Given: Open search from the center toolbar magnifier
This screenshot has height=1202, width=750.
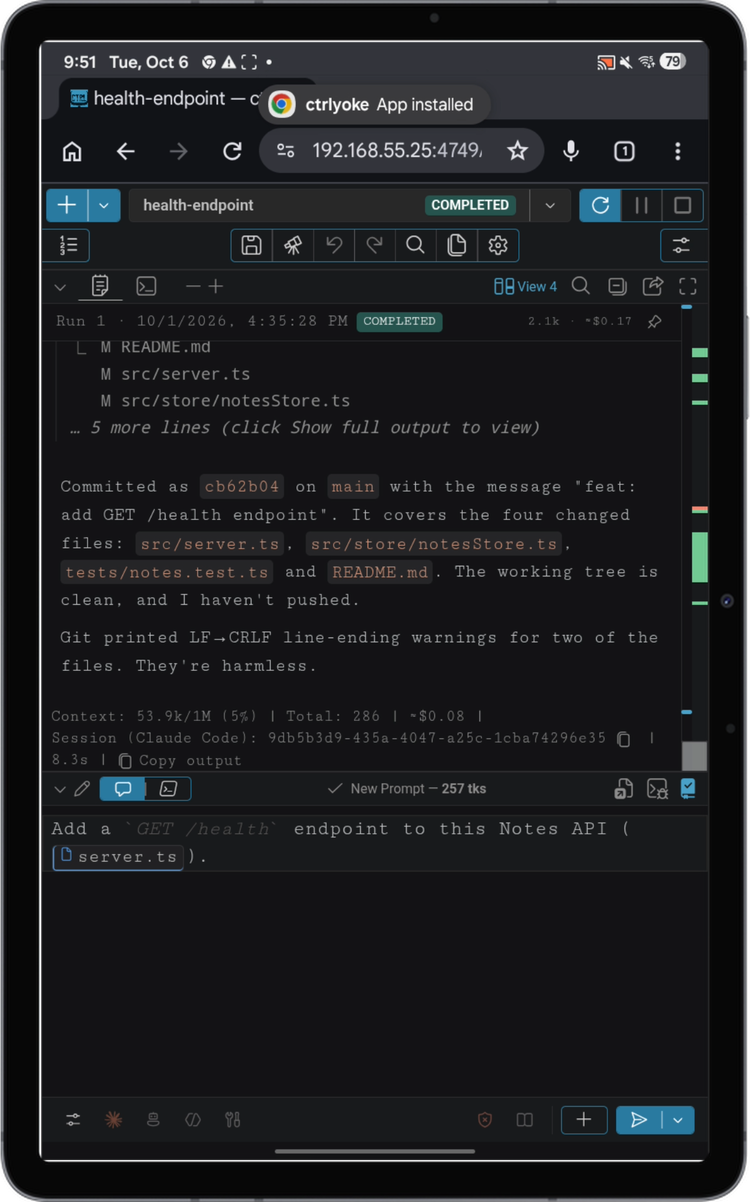Looking at the screenshot, I should (x=416, y=246).
